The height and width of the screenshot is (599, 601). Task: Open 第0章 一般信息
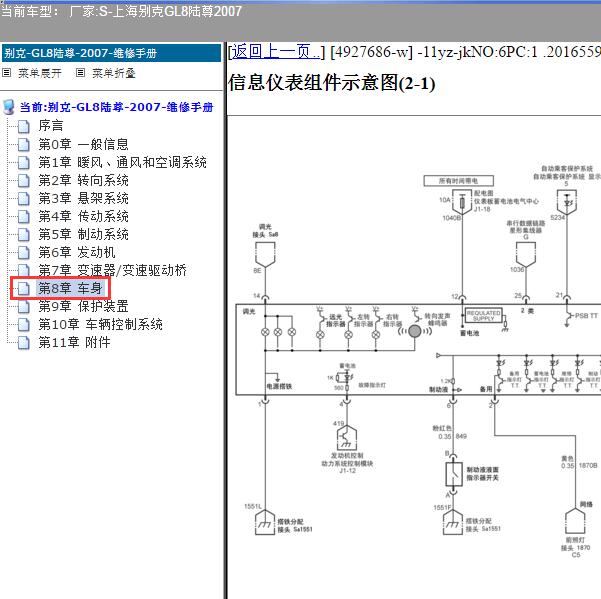[x=83, y=144]
